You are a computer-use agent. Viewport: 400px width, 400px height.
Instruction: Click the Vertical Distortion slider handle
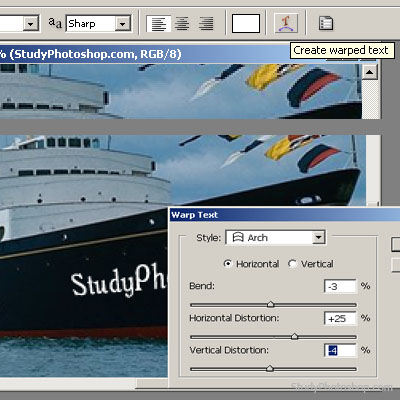pyautogui.click(x=270, y=368)
